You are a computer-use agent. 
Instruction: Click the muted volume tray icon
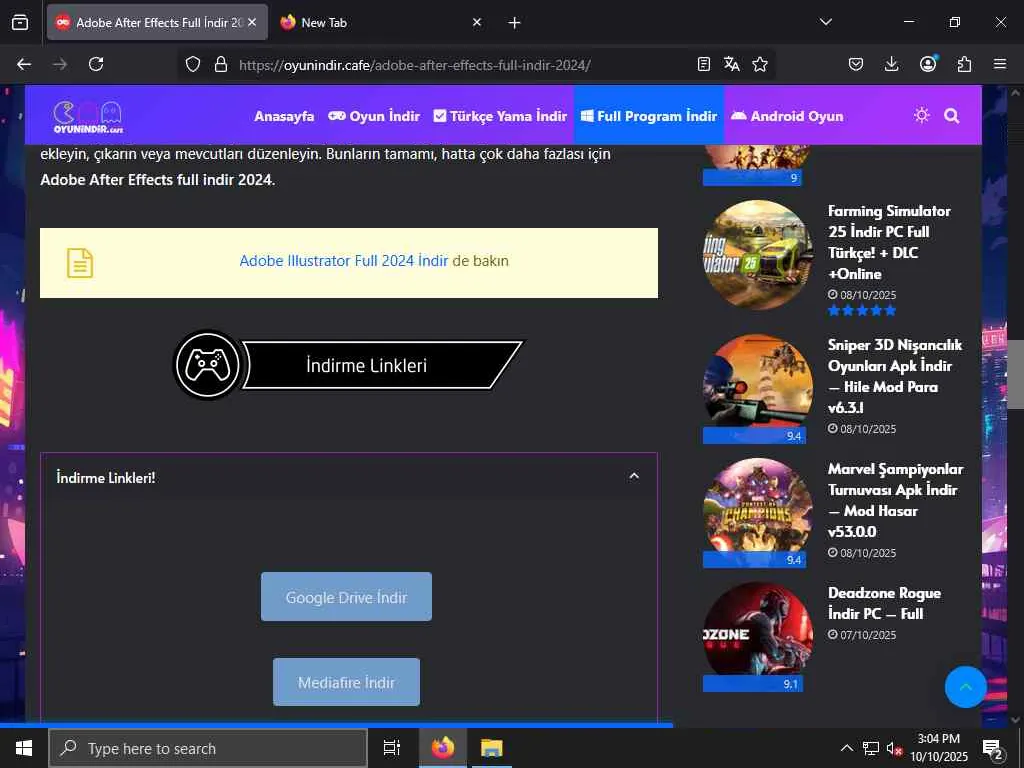click(x=894, y=748)
